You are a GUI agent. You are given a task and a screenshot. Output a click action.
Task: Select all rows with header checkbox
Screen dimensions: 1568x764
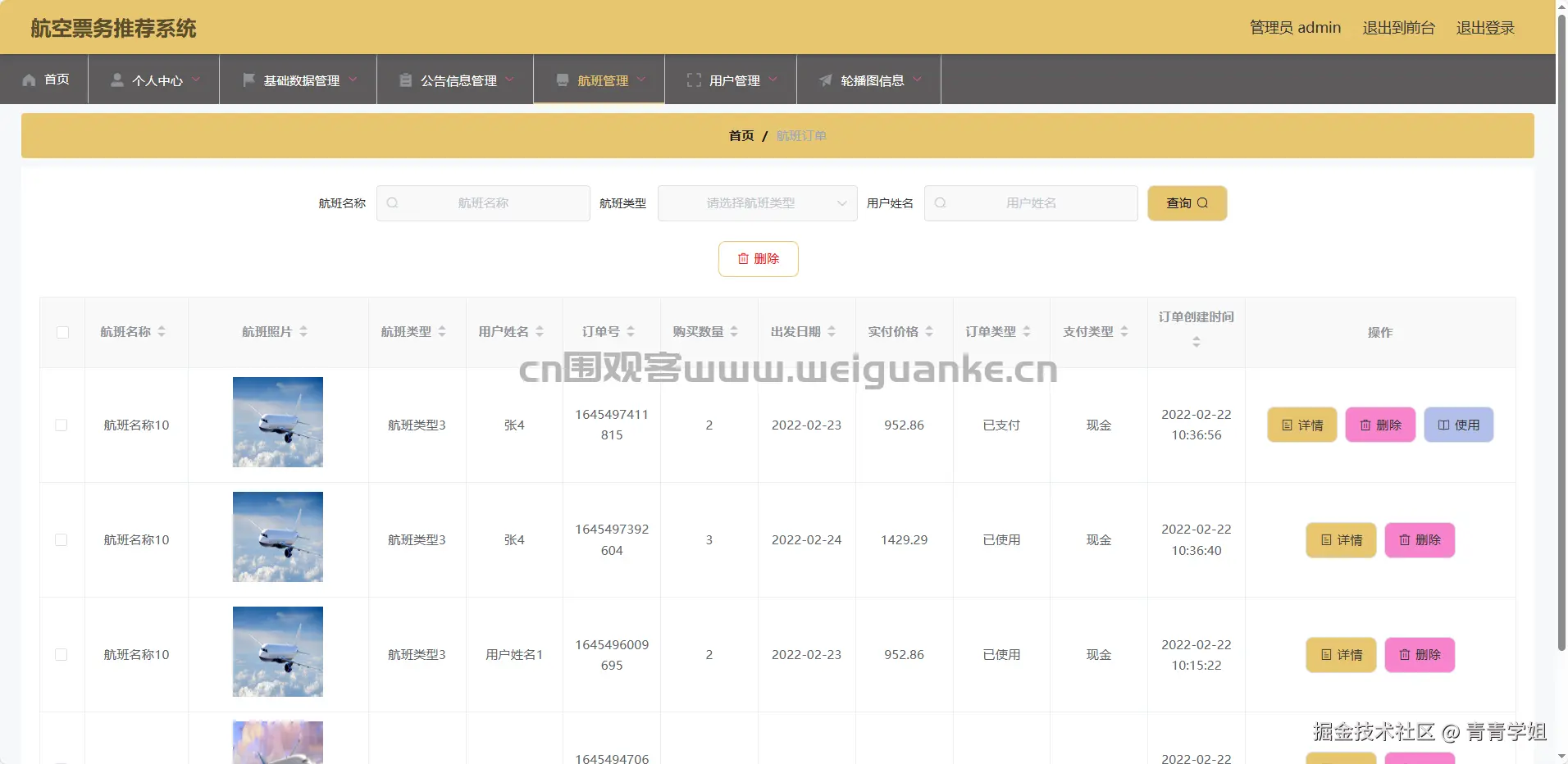pyautogui.click(x=62, y=332)
